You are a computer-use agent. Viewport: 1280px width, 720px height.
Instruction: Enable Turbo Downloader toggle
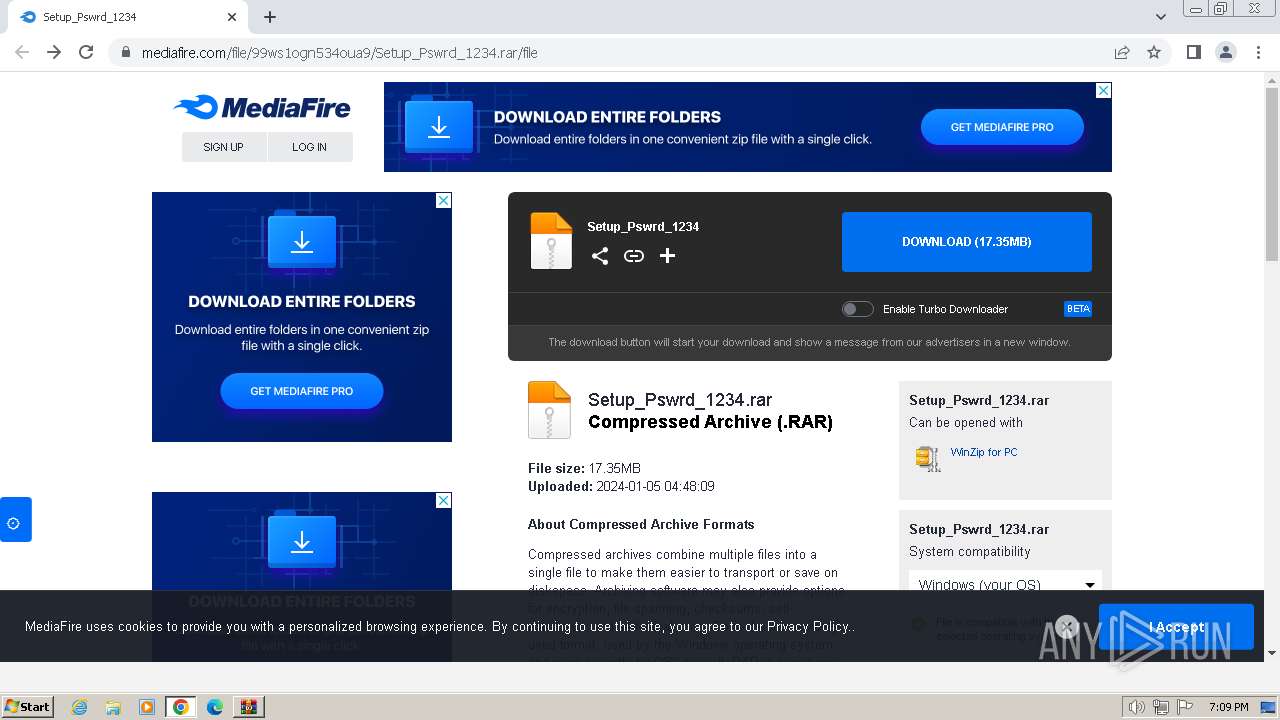857,309
